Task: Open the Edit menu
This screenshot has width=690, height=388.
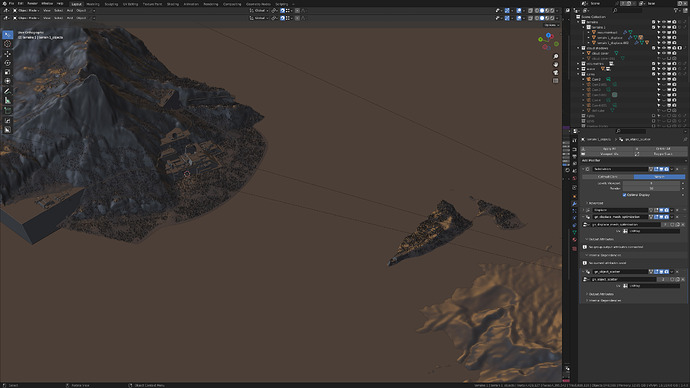Action: click(x=20, y=4)
